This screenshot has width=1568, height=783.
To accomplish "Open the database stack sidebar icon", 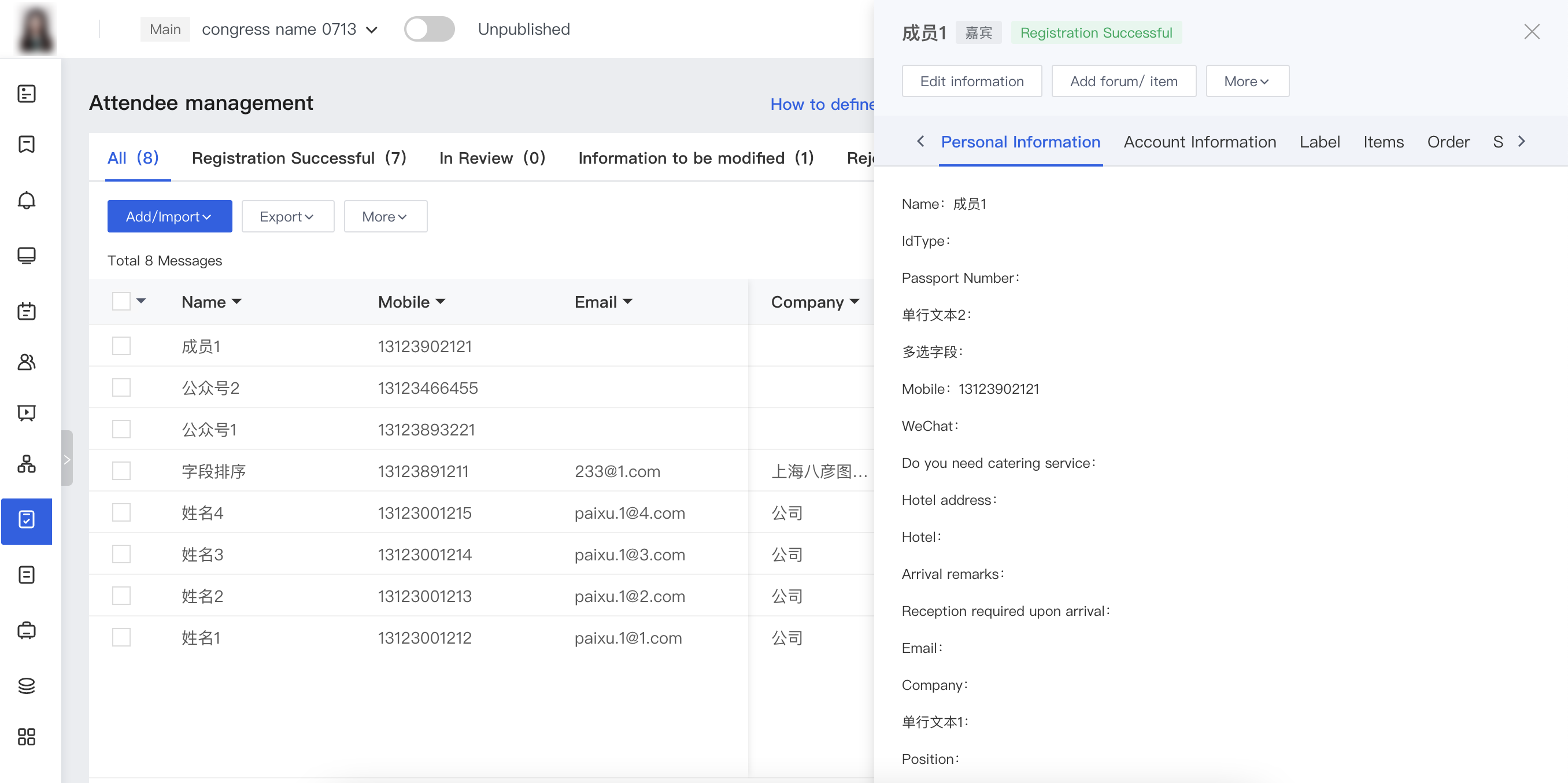I will pos(26,686).
